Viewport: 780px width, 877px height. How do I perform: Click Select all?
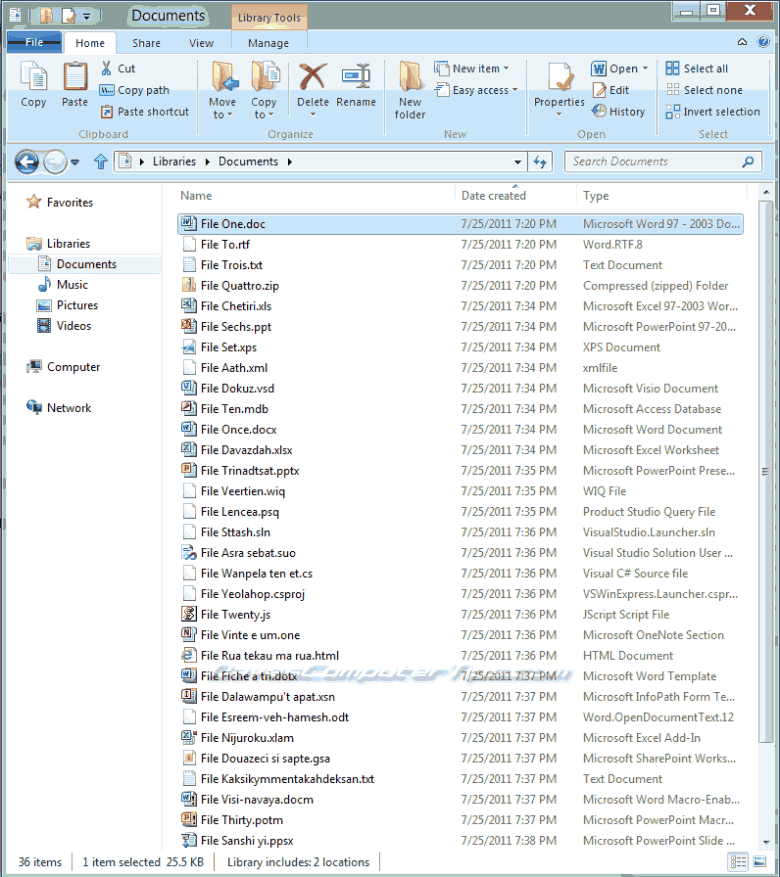(697, 69)
